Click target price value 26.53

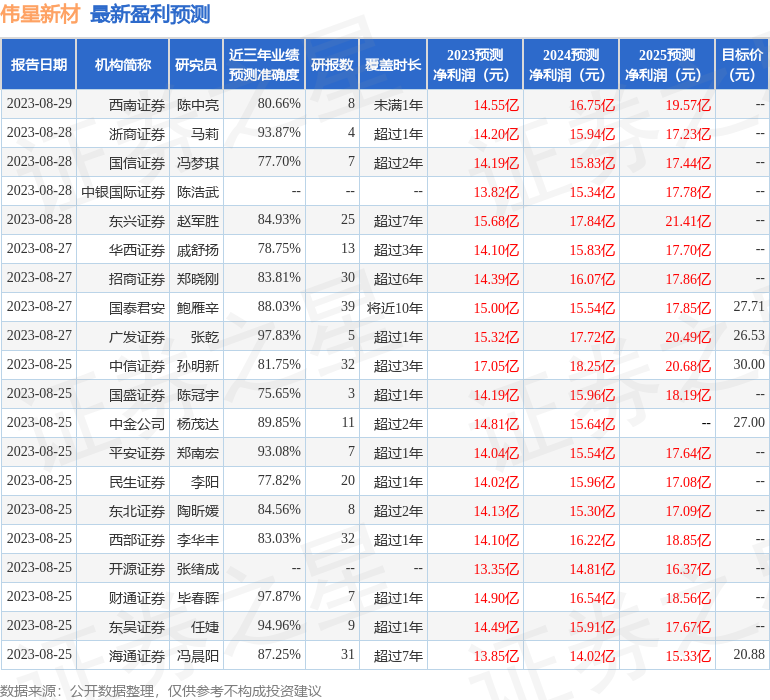pyautogui.click(x=749, y=335)
